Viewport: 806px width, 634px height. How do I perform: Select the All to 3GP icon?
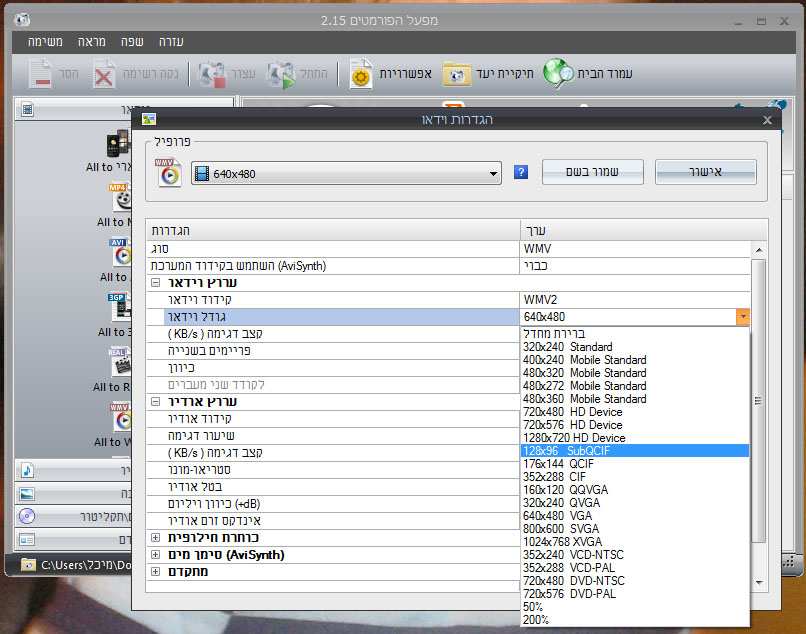click(x=119, y=307)
